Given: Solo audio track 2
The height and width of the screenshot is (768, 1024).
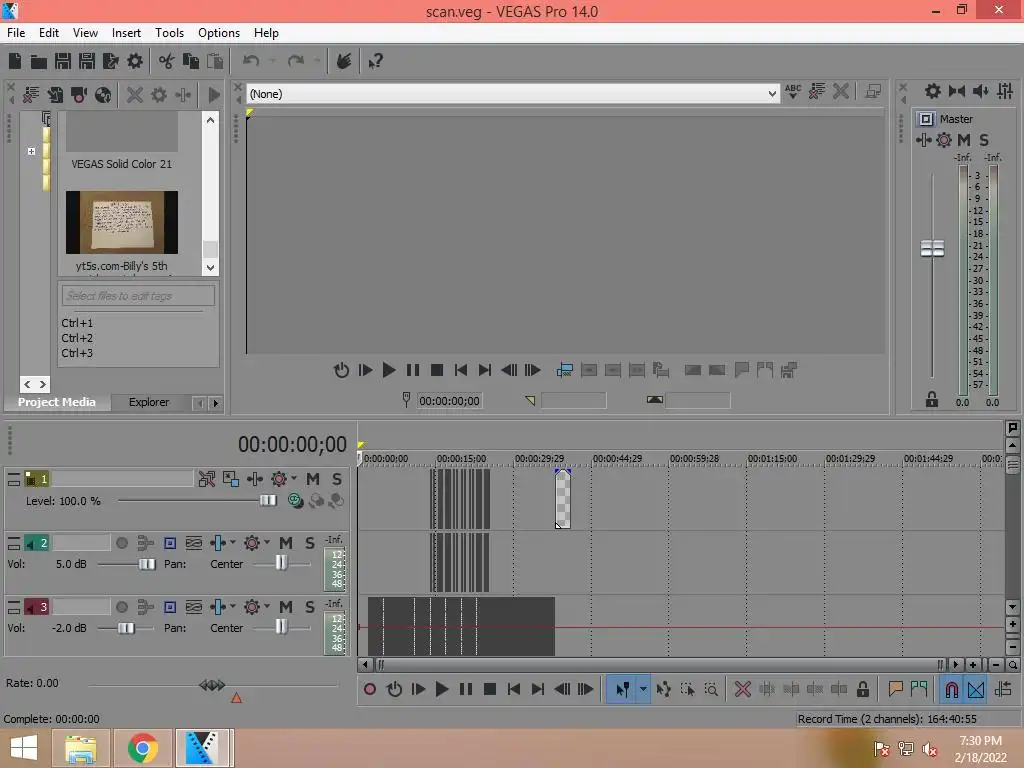Looking at the screenshot, I should 310,543.
